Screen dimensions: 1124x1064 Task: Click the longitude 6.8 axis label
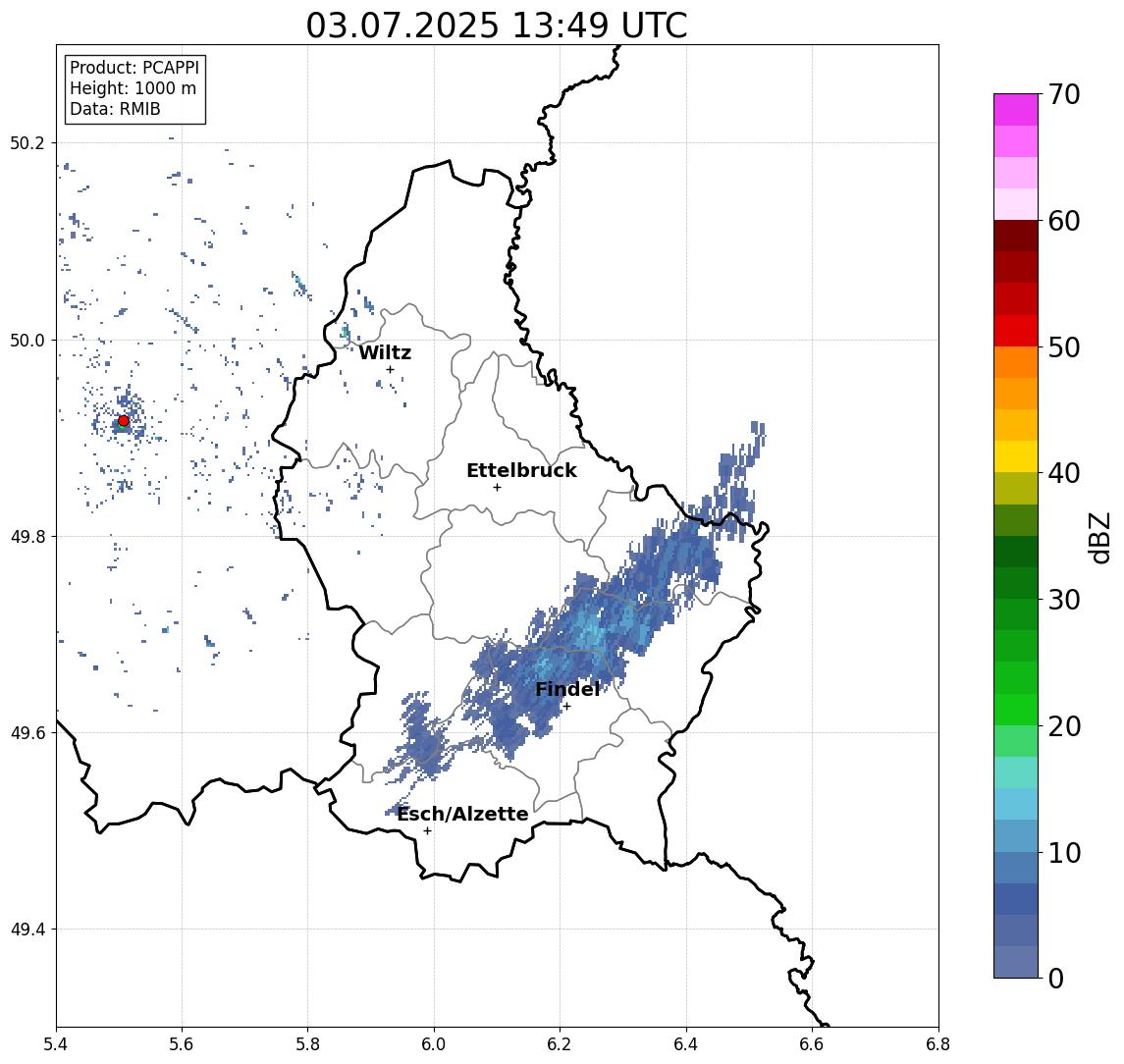click(x=938, y=1044)
